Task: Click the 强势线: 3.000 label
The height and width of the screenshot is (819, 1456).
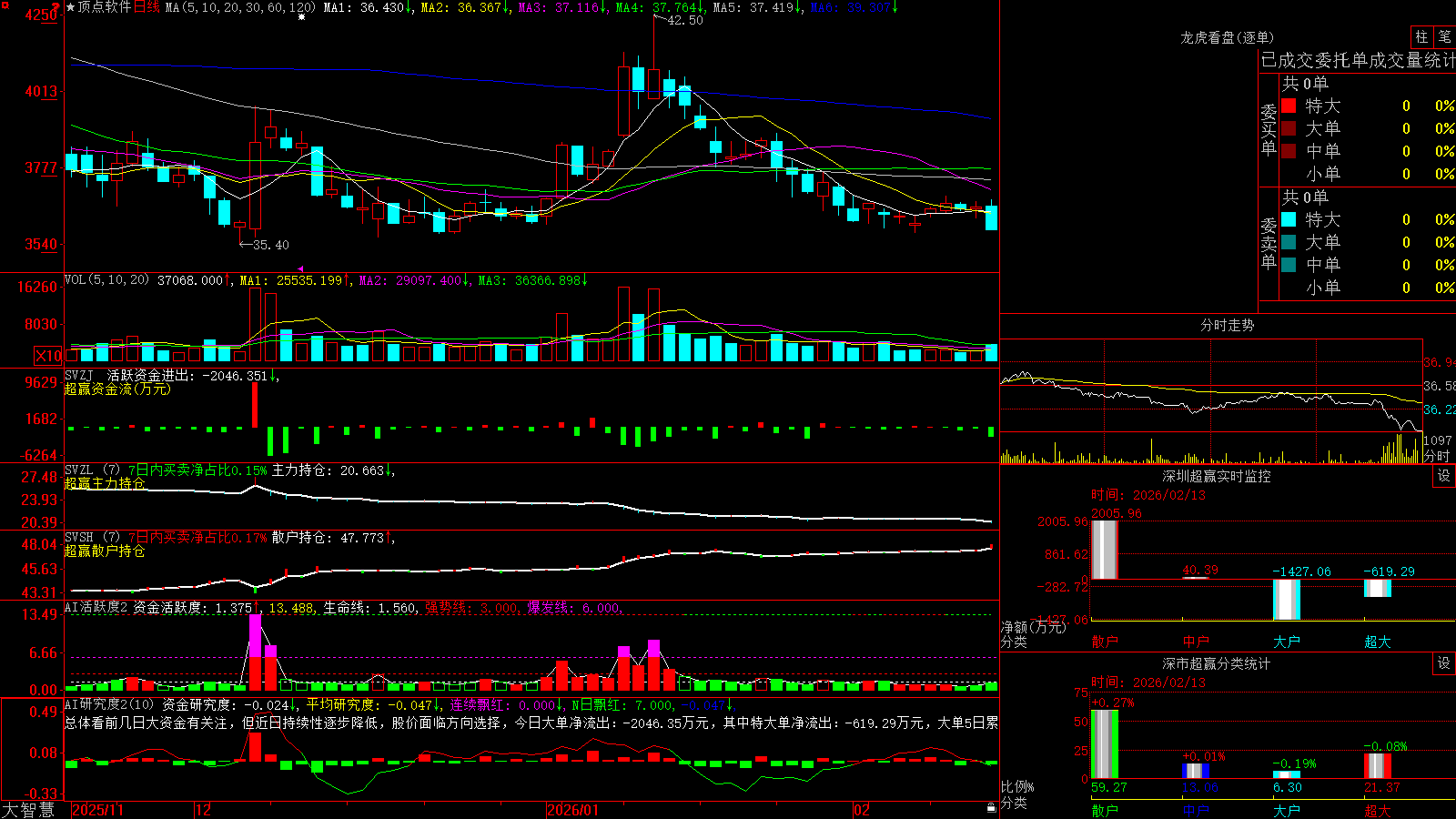Action: (473, 607)
